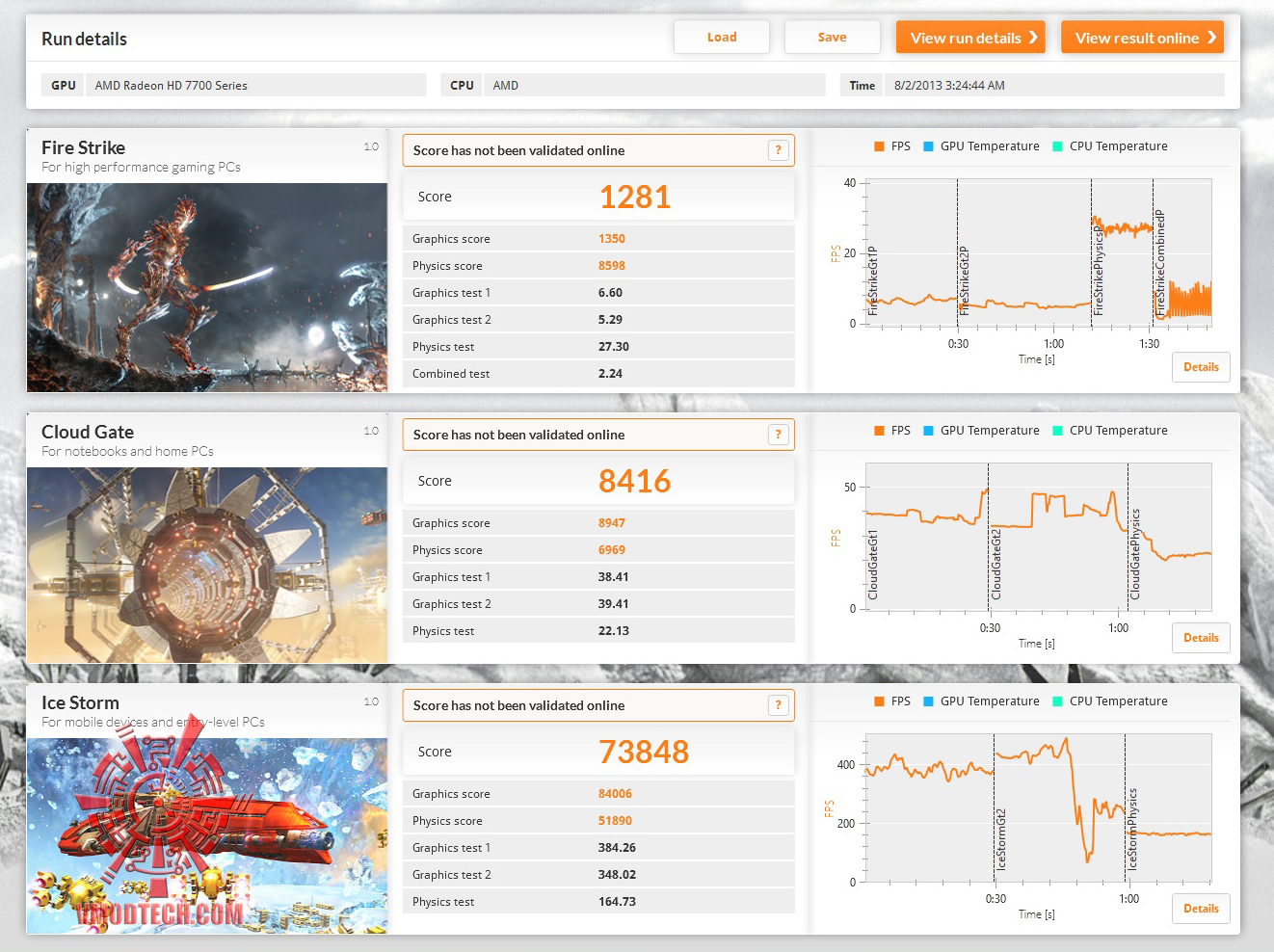
Task: Click Fire Strike Graphics test 1 value 6.60
Action: tap(610, 293)
